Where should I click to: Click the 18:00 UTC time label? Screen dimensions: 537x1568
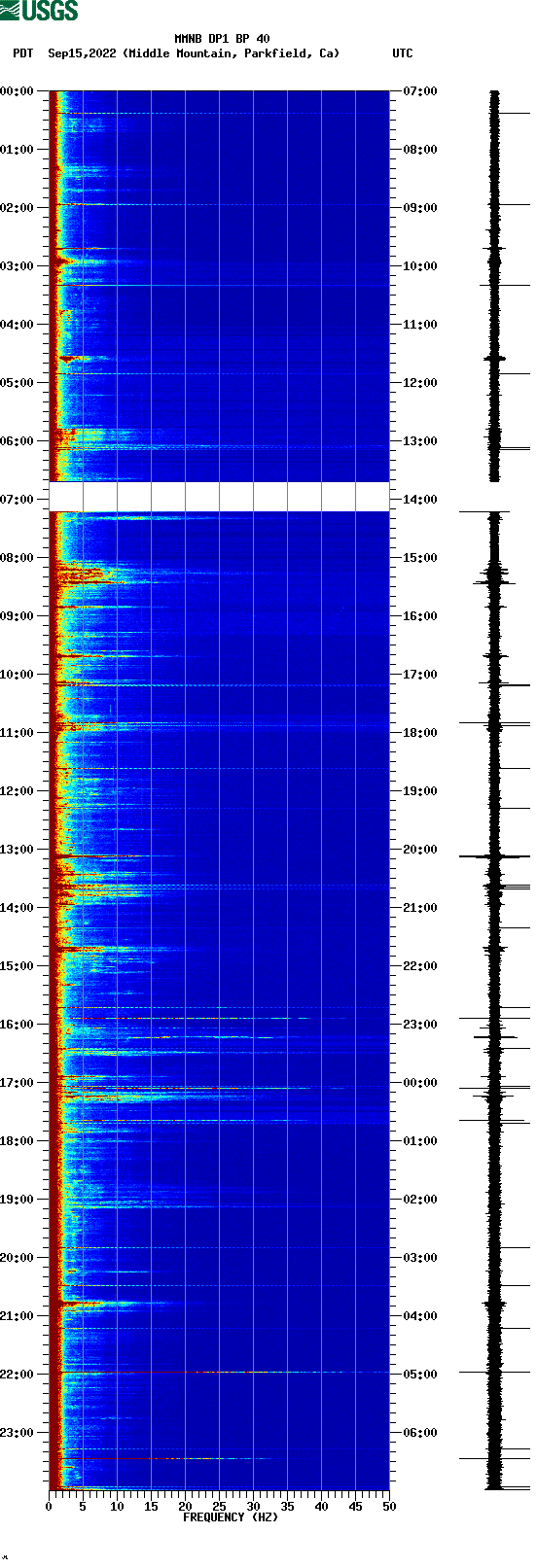click(420, 733)
